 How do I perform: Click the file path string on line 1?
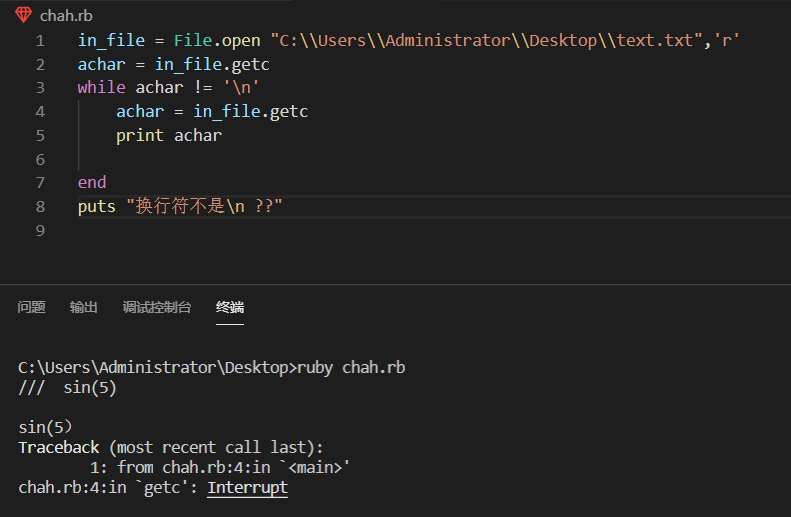[x=487, y=40]
